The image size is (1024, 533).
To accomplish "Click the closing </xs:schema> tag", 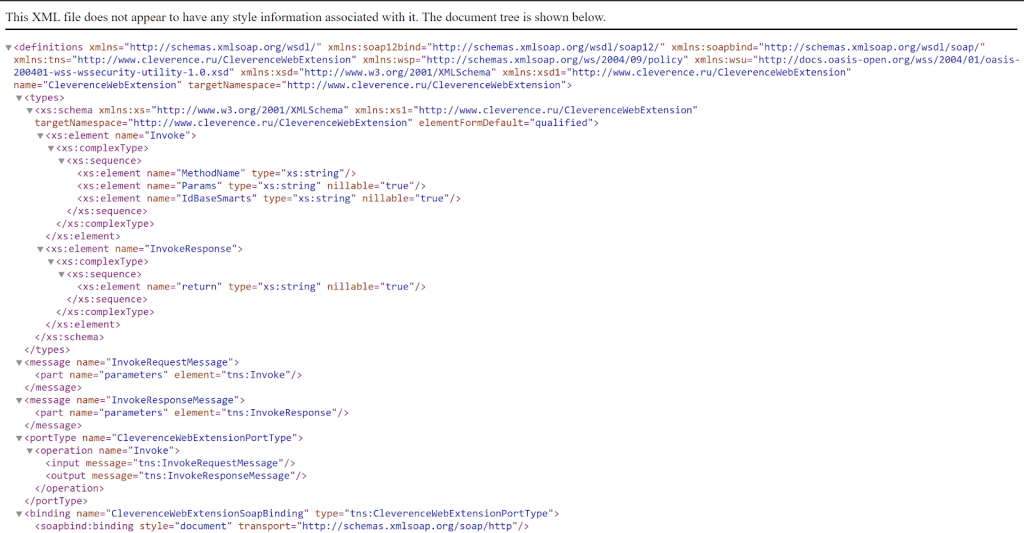I will tap(69, 337).
